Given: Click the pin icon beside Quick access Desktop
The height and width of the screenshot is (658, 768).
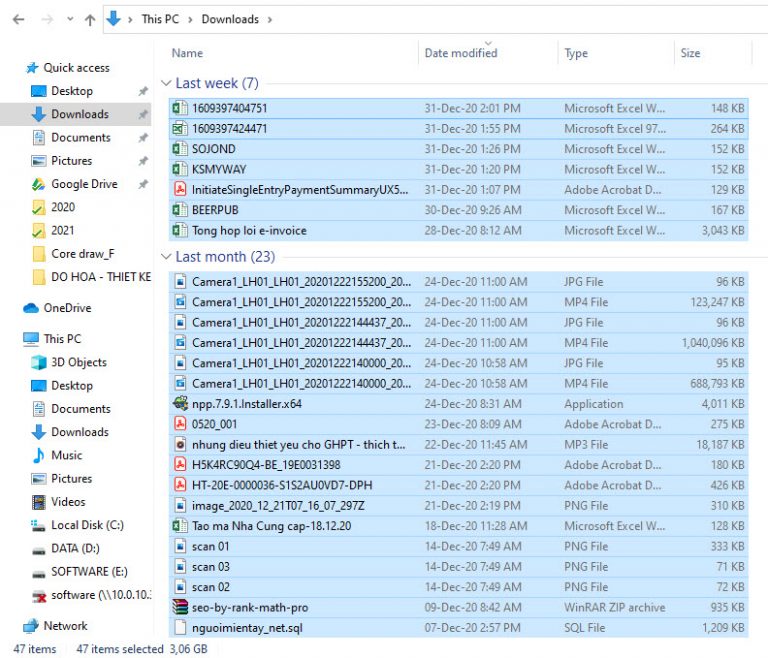Looking at the screenshot, I should (143, 91).
